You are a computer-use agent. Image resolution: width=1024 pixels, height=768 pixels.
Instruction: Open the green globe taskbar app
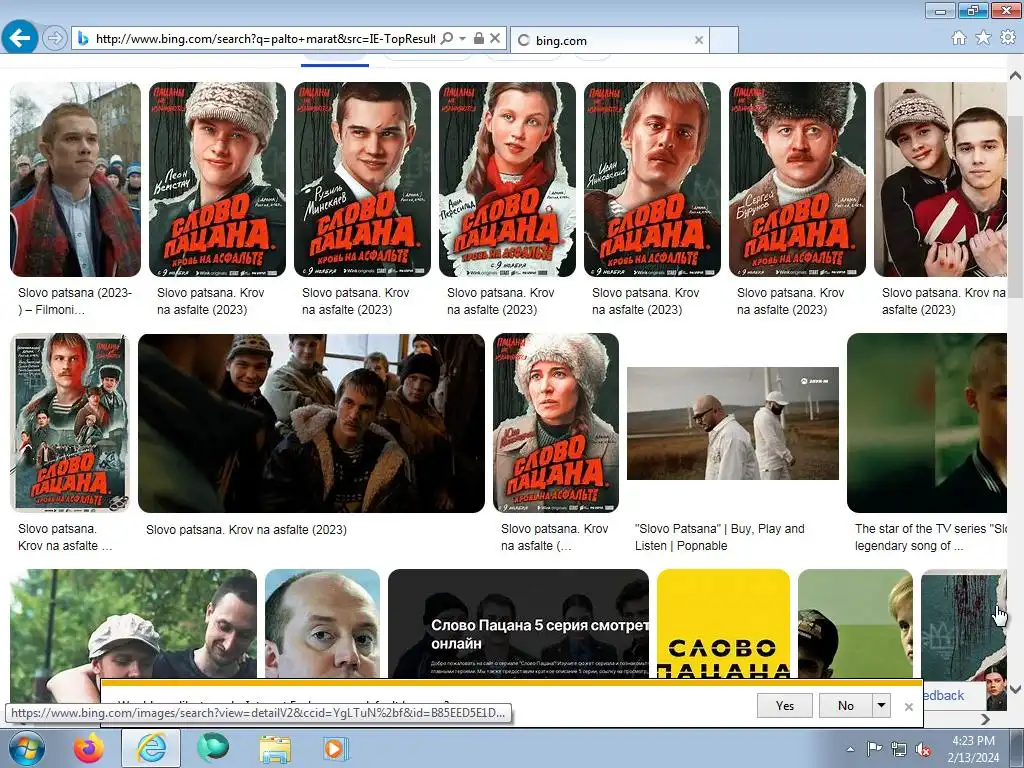pos(213,748)
